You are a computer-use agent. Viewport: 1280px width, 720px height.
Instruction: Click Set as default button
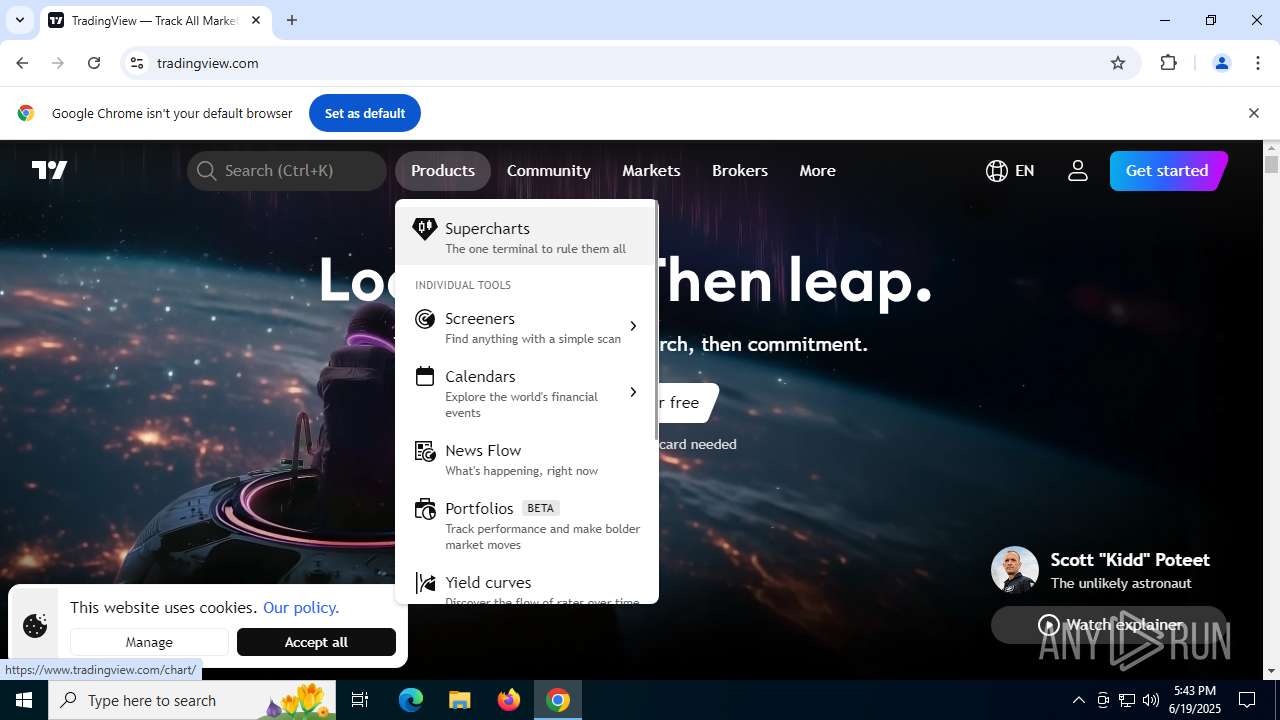[365, 113]
